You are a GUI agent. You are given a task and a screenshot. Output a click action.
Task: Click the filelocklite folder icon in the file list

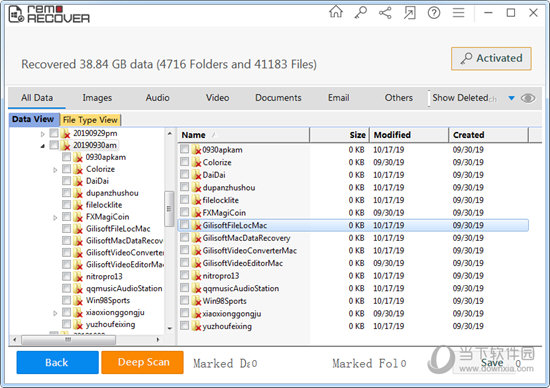196,200
